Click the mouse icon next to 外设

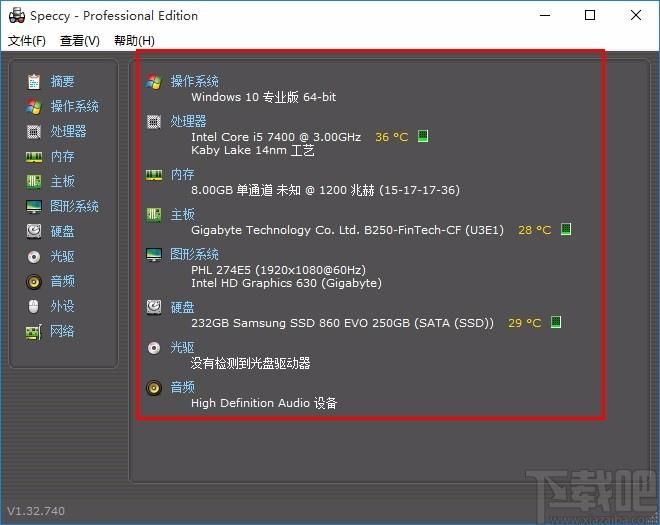(x=34, y=306)
